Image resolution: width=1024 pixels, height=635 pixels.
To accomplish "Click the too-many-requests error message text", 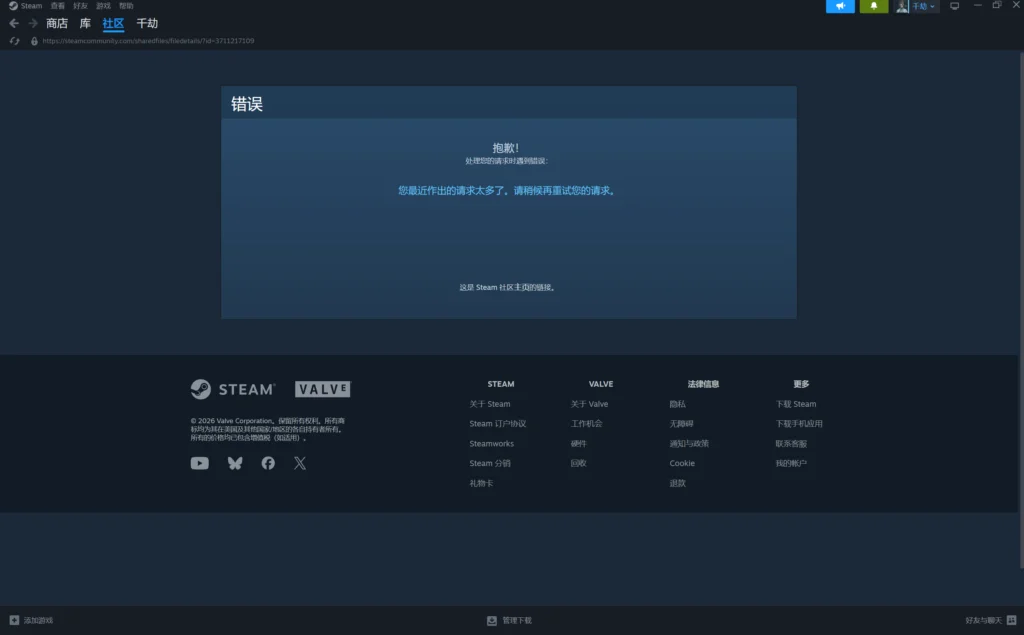I will 508,191.
